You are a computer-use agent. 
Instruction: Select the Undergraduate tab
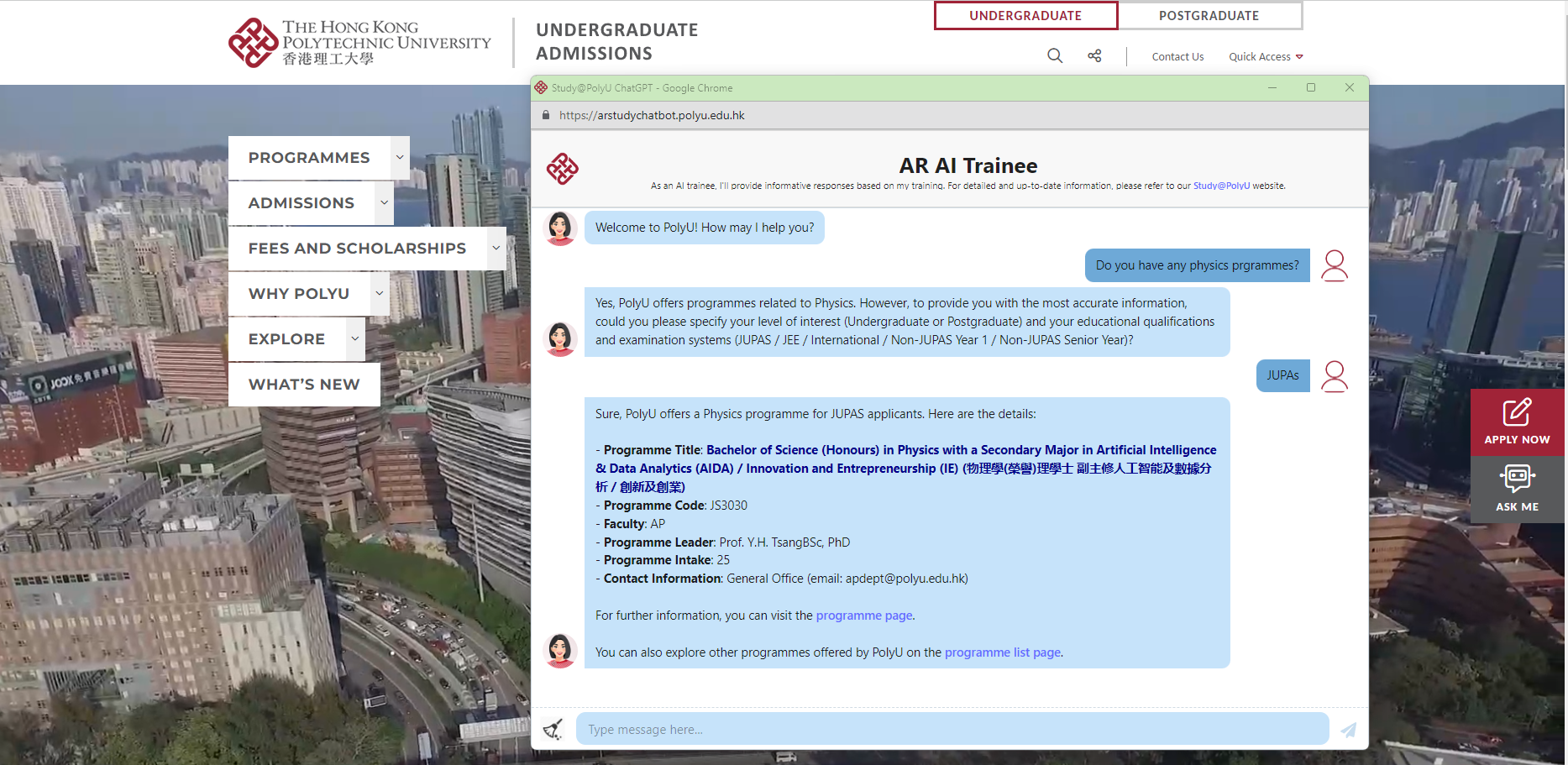coord(1025,16)
